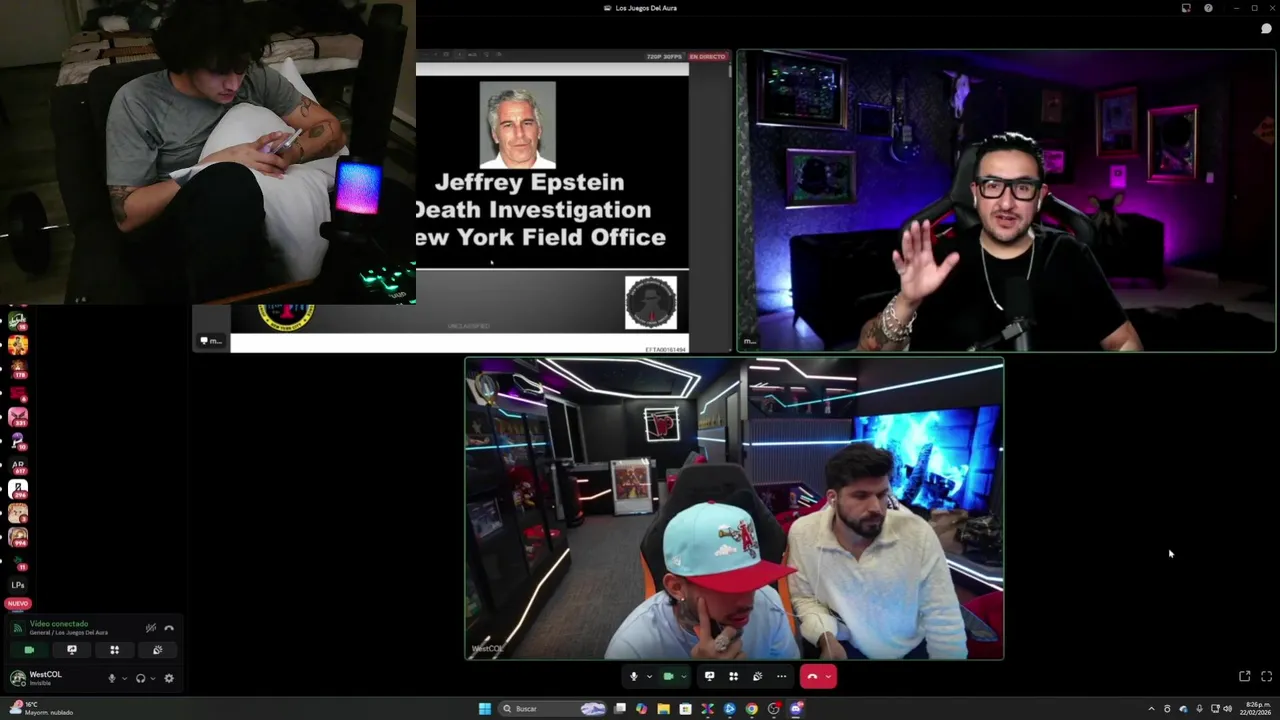Open Discord app icon on taskbar
The image size is (1280, 720).
click(x=796, y=709)
